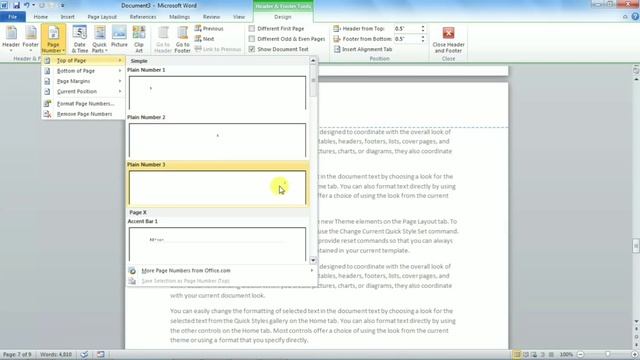The width and height of the screenshot is (640, 360).
Task: Click Close Header and Footer
Action: click(448, 39)
